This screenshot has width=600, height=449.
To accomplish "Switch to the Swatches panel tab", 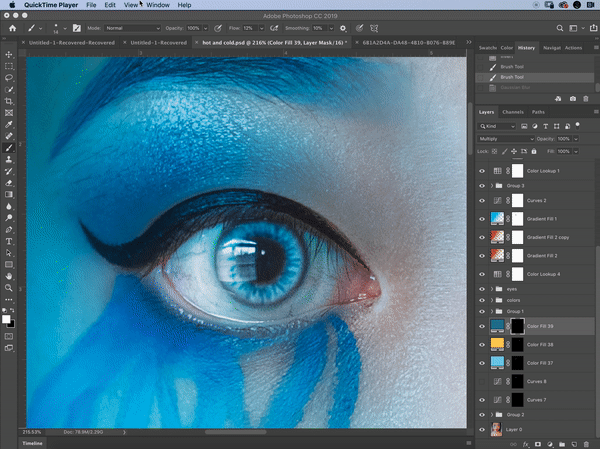I will pyautogui.click(x=488, y=48).
